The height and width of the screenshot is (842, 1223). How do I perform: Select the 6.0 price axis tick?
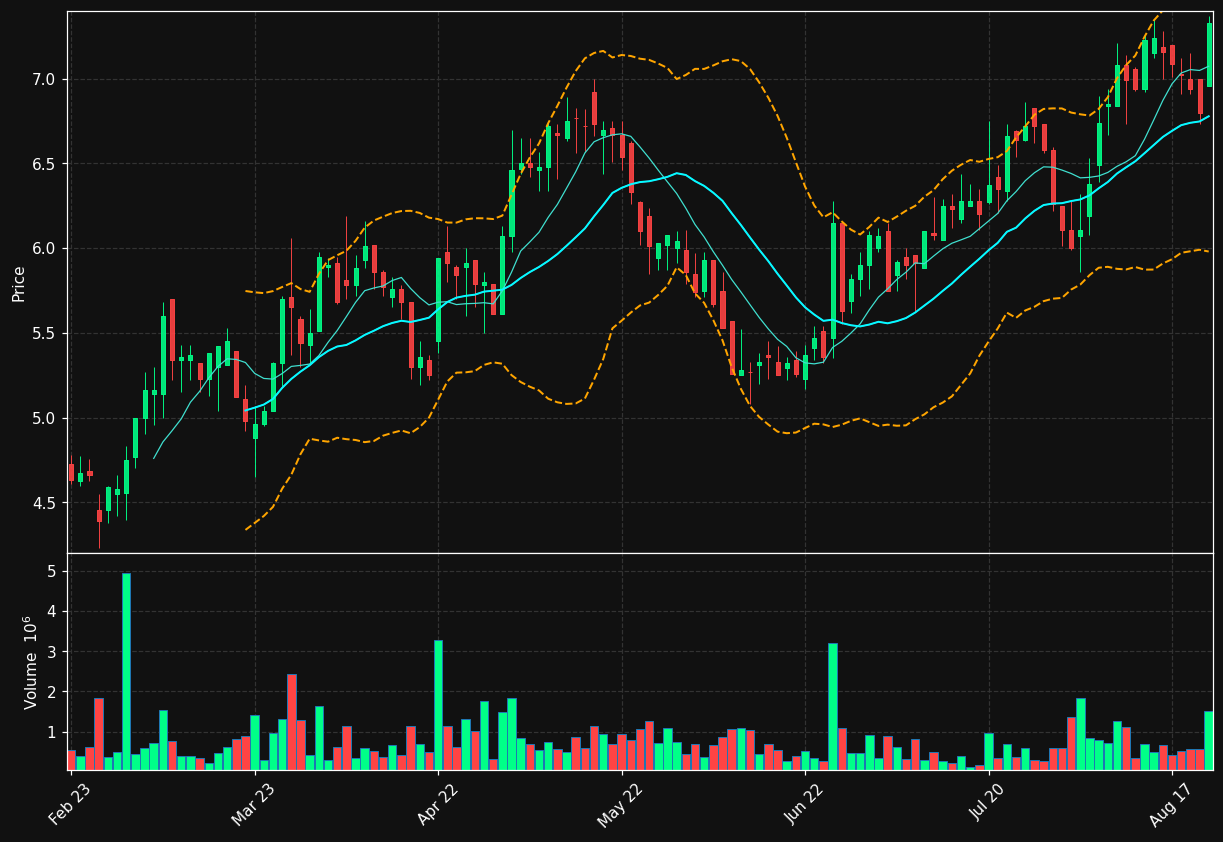46,249
